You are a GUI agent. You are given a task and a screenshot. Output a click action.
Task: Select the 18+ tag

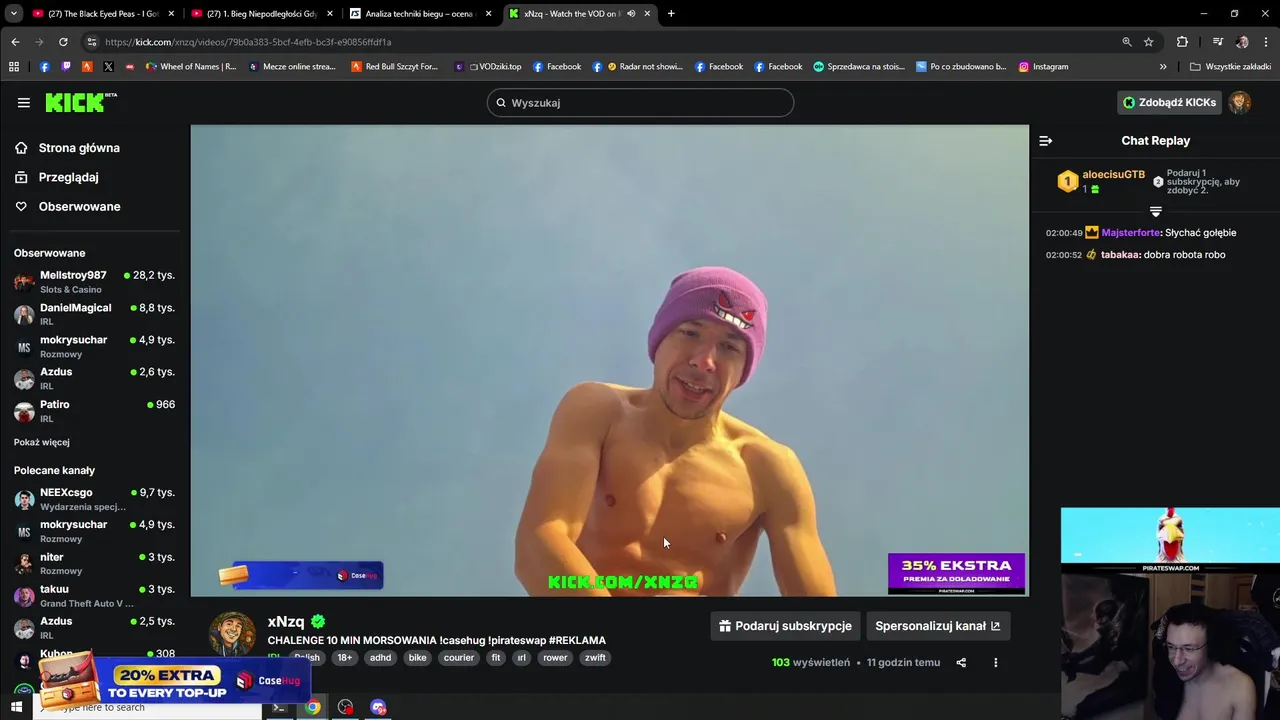(x=344, y=658)
